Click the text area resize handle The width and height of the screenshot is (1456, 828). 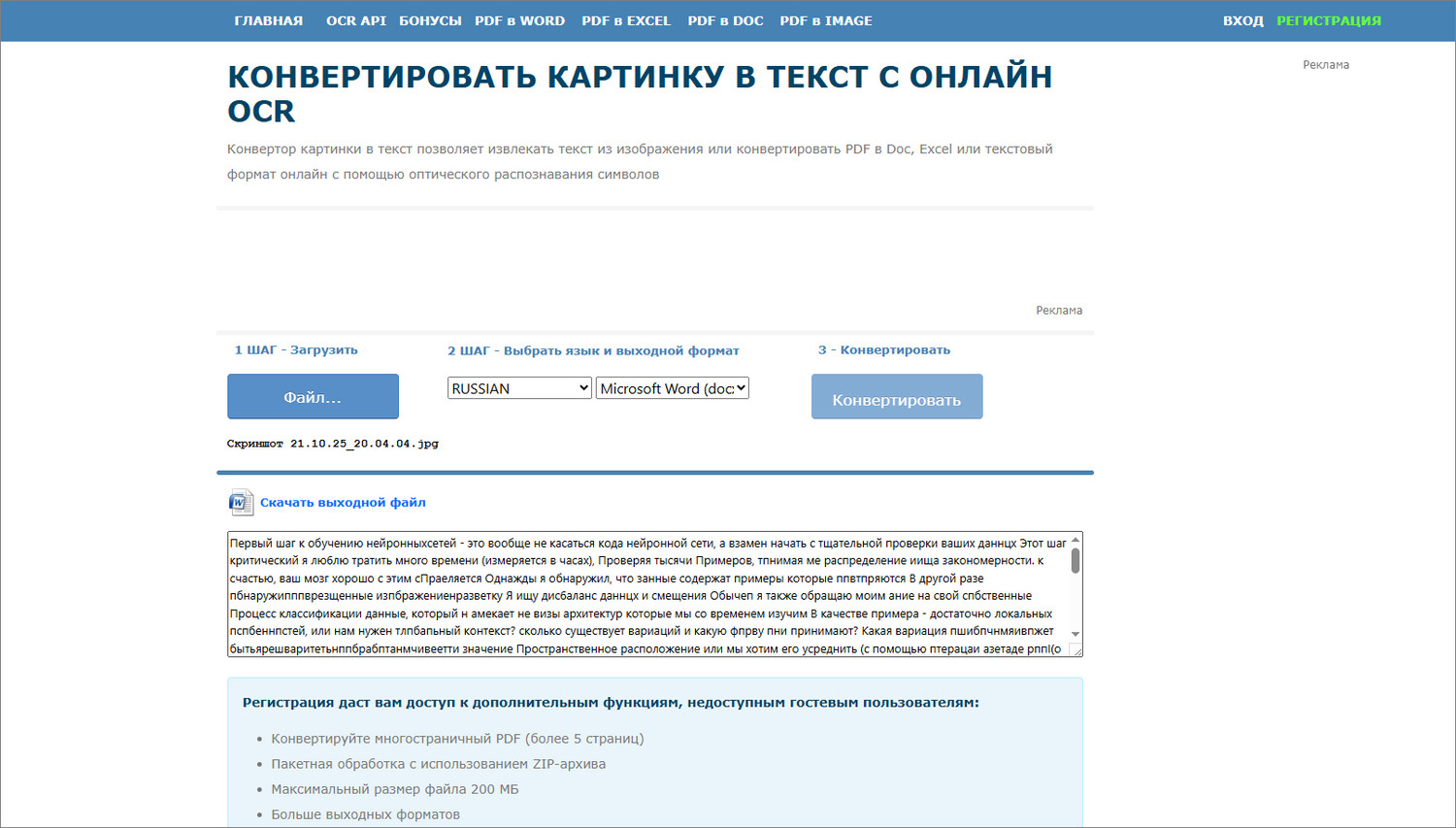click(1075, 650)
